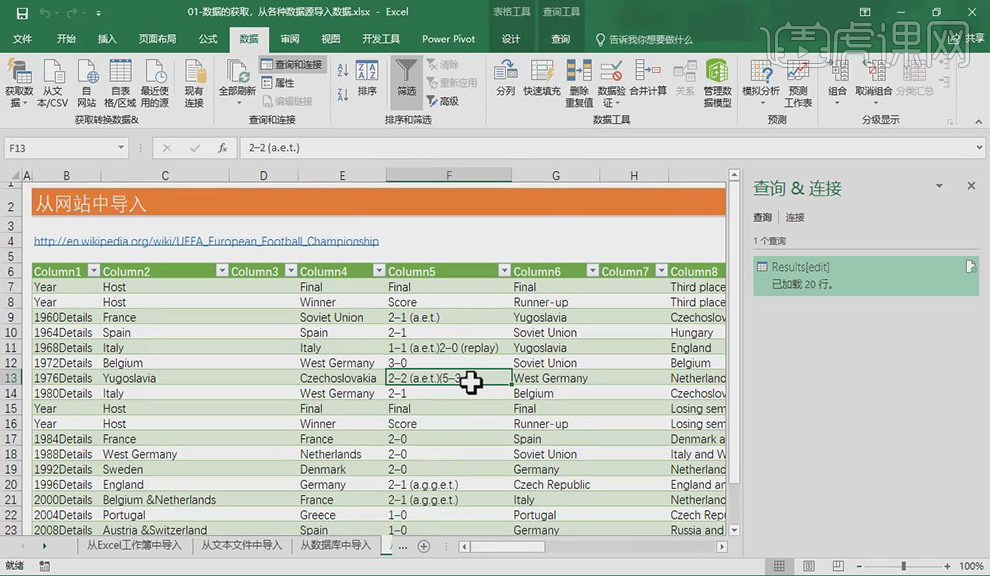Expand the Name Box dropdown arrow
This screenshot has height=576, width=990.
(121, 148)
